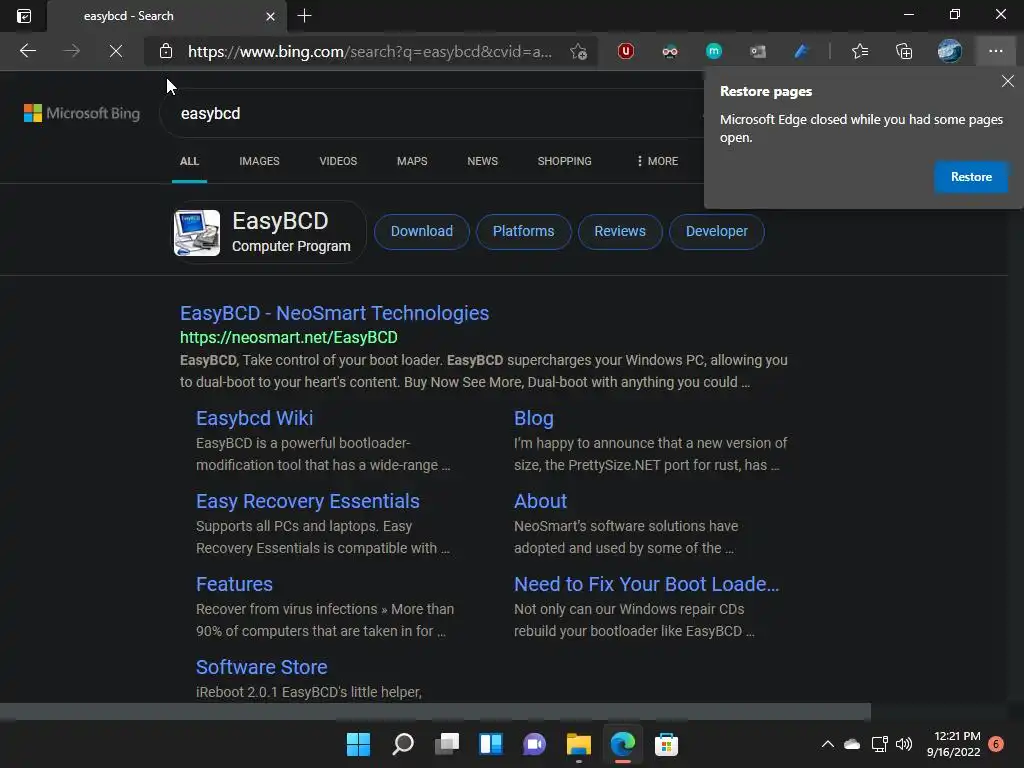Focus the Bing search box with easybcd

[x=431, y=113]
